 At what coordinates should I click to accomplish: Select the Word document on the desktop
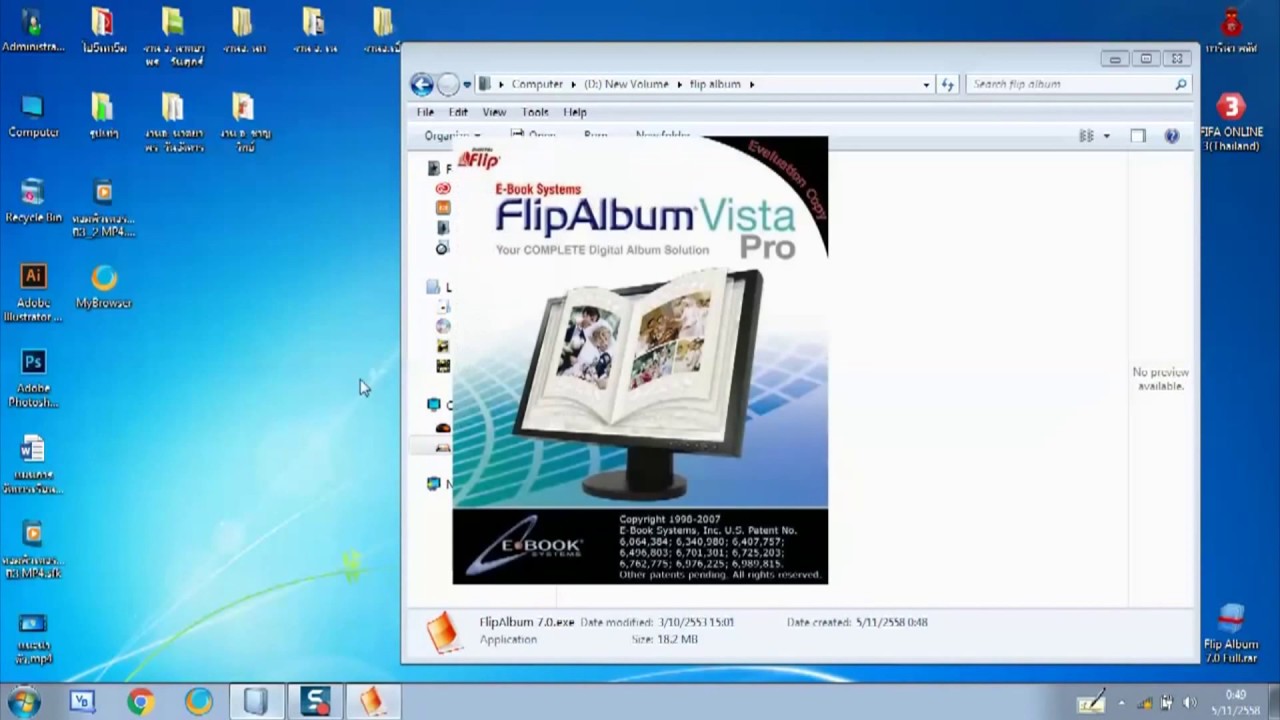[33, 465]
